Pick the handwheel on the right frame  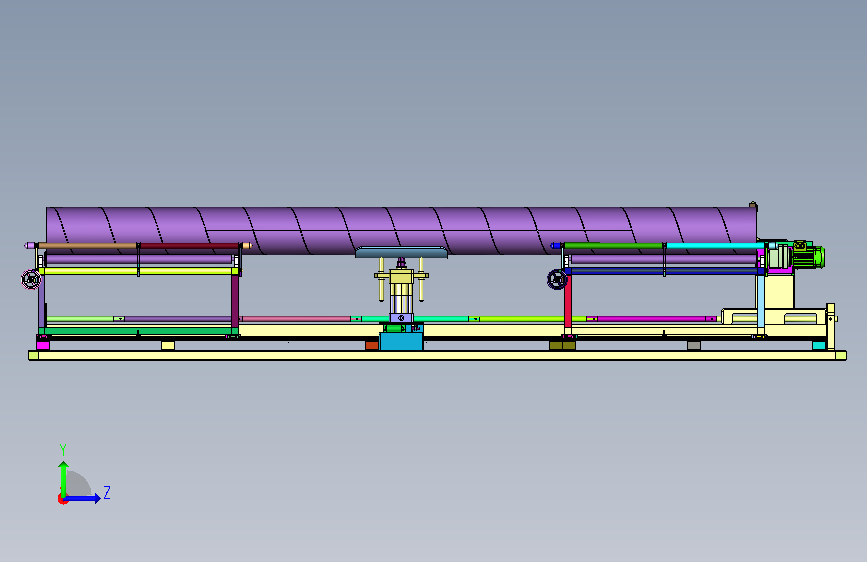(x=557, y=279)
